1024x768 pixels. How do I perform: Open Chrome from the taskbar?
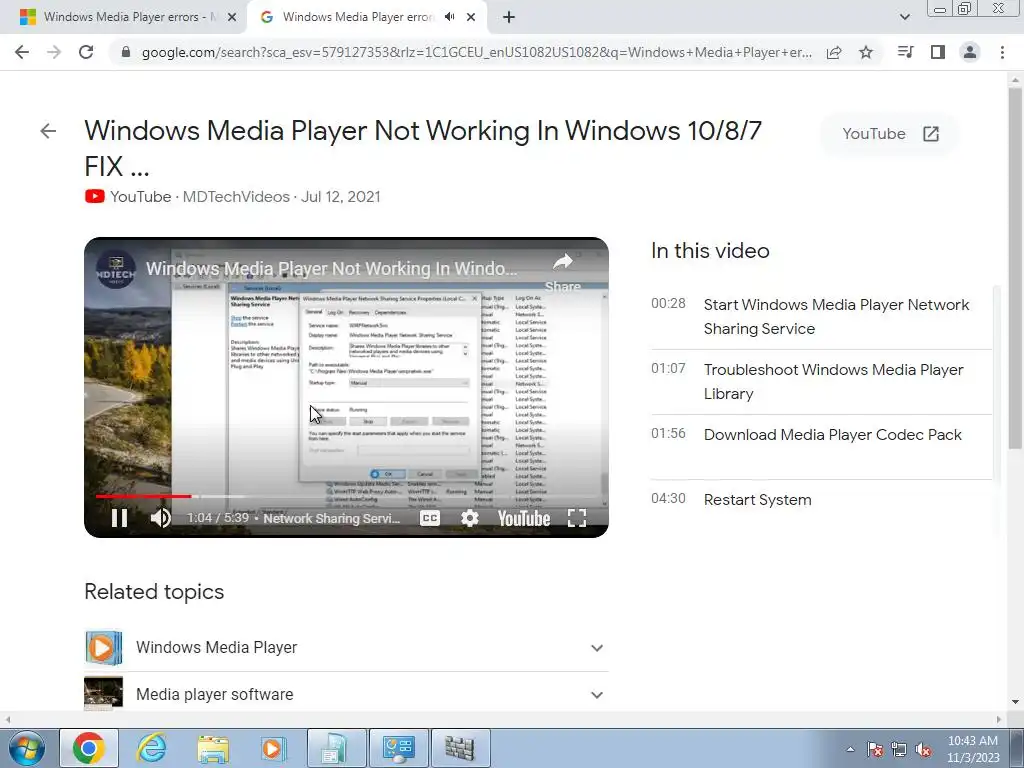point(89,748)
